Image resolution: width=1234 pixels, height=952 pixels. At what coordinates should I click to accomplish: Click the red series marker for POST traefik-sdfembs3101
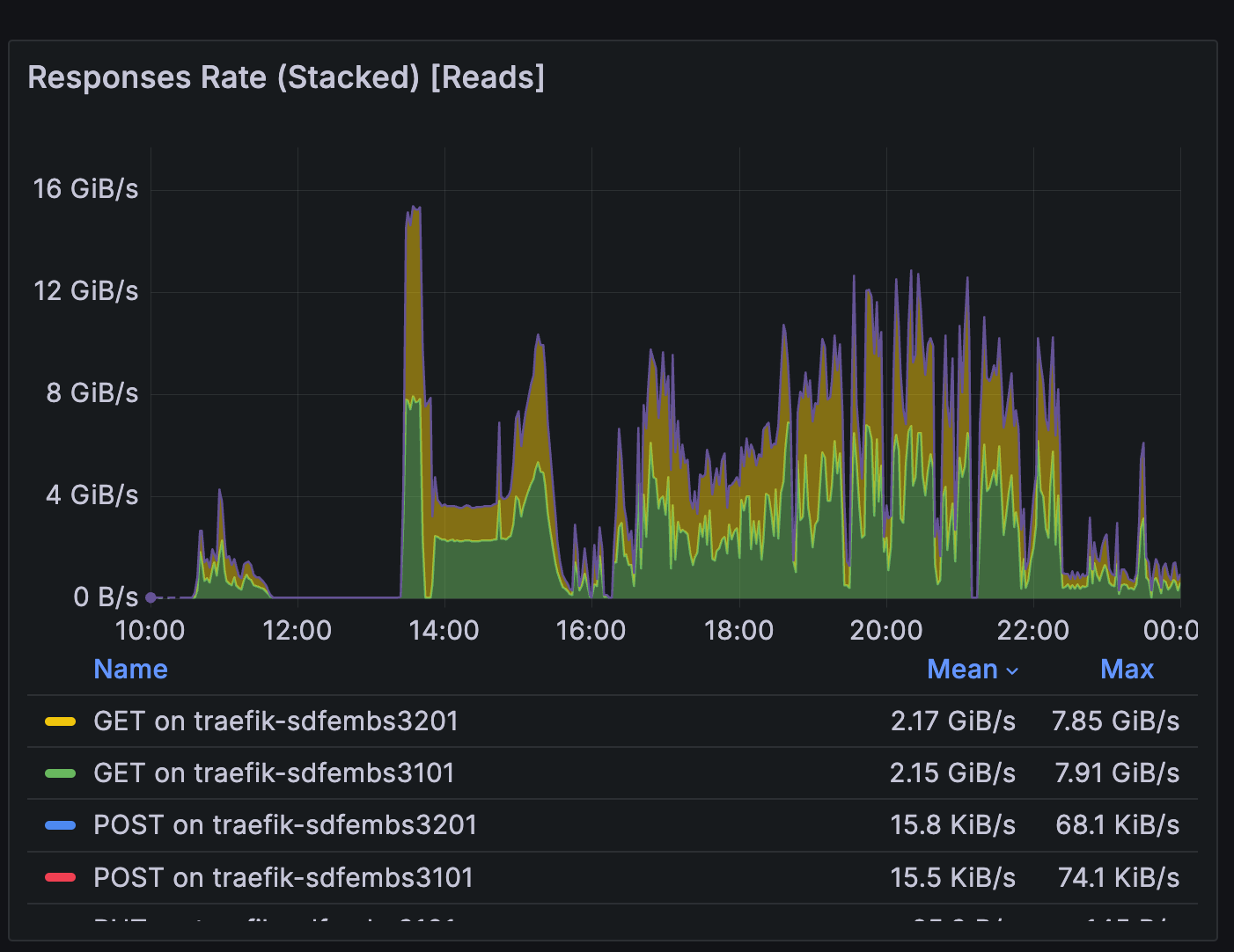[x=60, y=877]
